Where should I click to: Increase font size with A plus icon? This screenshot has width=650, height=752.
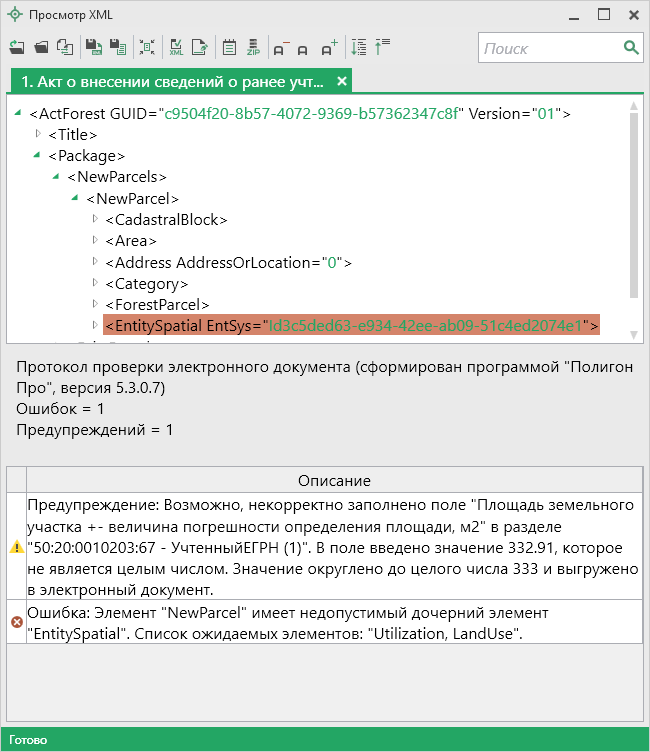click(x=329, y=47)
